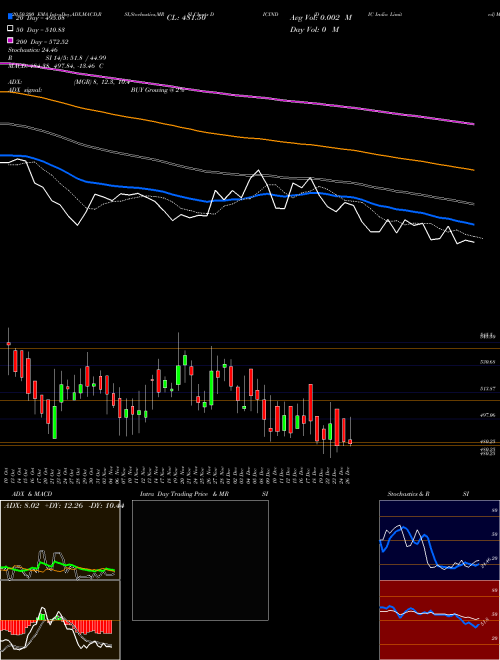Click the 'BUY Growing @ 2%' signal text
The width and height of the screenshot is (500, 660).
[157, 90]
